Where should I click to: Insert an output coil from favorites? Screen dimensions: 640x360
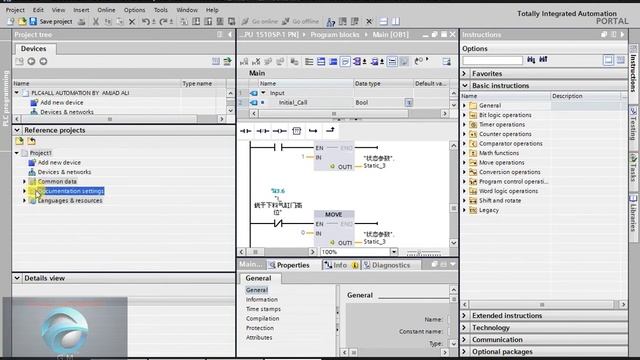coord(280,131)
